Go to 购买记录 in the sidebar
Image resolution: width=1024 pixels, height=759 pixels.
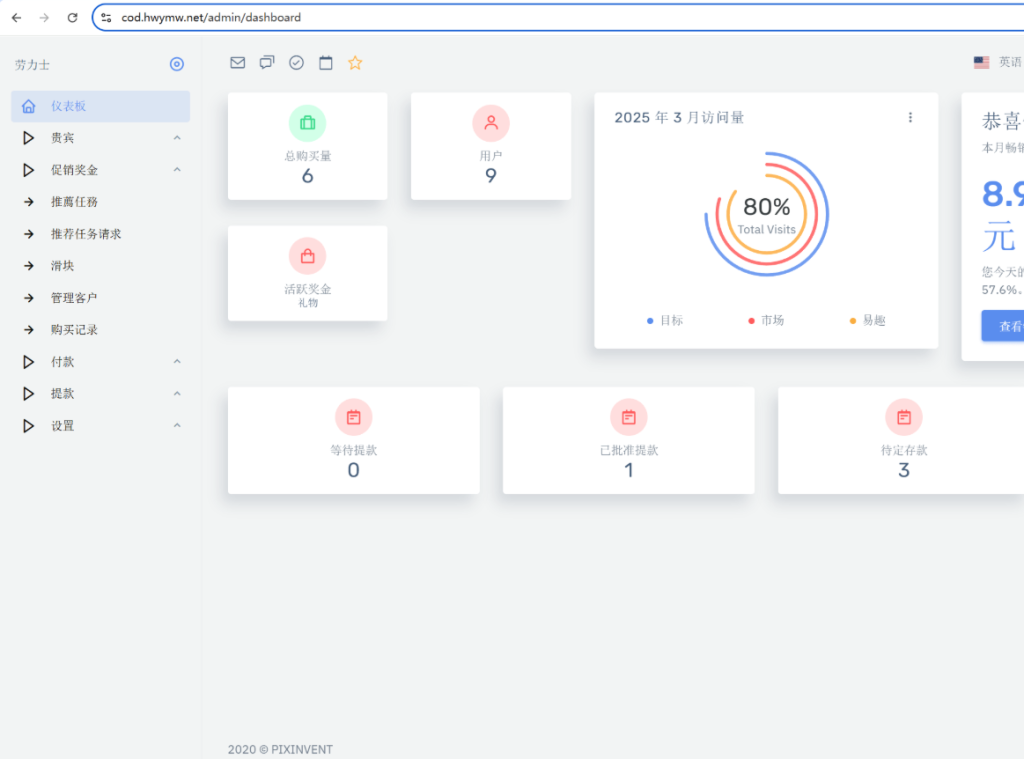(x=101, y=330)
